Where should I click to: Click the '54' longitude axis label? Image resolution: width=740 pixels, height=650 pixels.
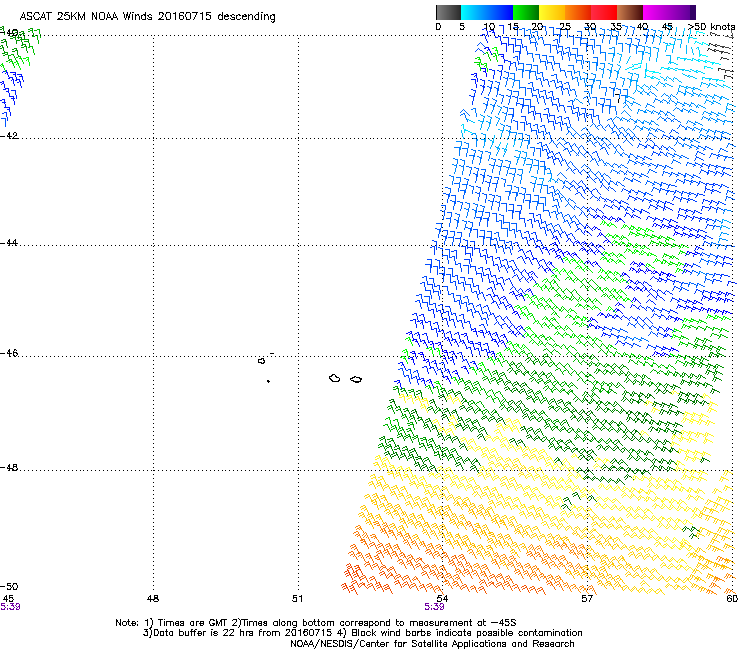(442, 599)
